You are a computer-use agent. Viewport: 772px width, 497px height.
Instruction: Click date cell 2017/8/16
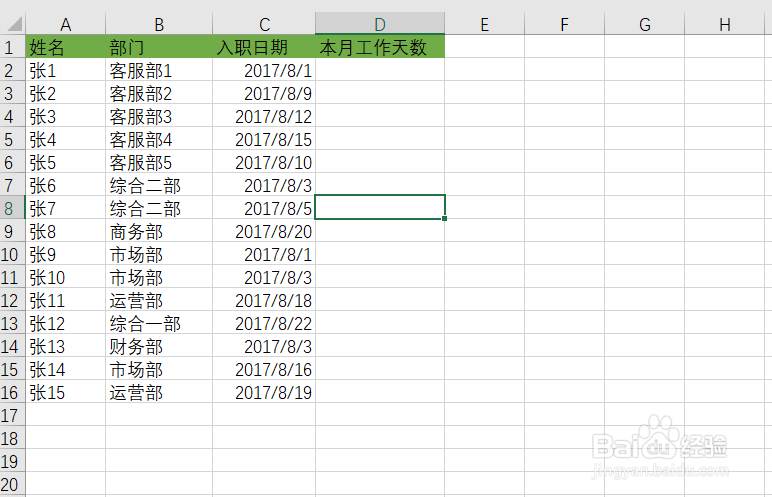[264, 368]
